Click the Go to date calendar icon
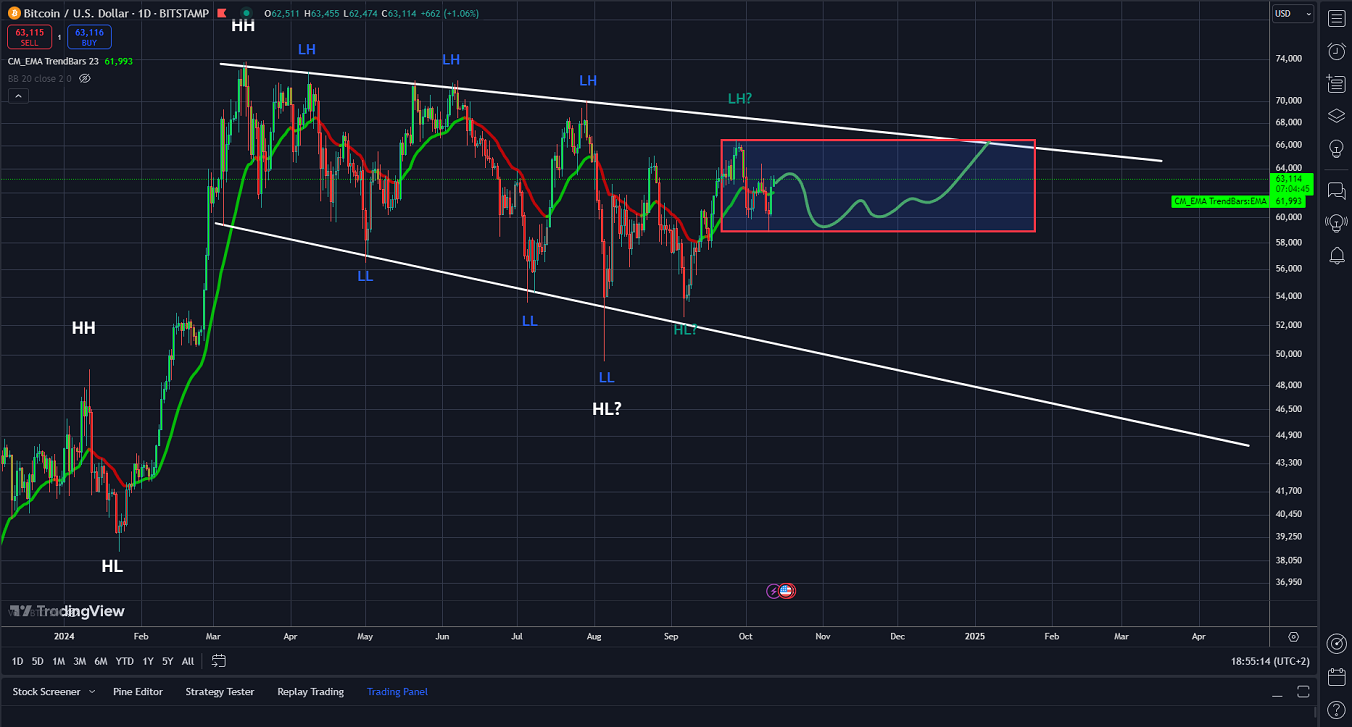This screenshot has height=727, width=1352. pos(219,661)
